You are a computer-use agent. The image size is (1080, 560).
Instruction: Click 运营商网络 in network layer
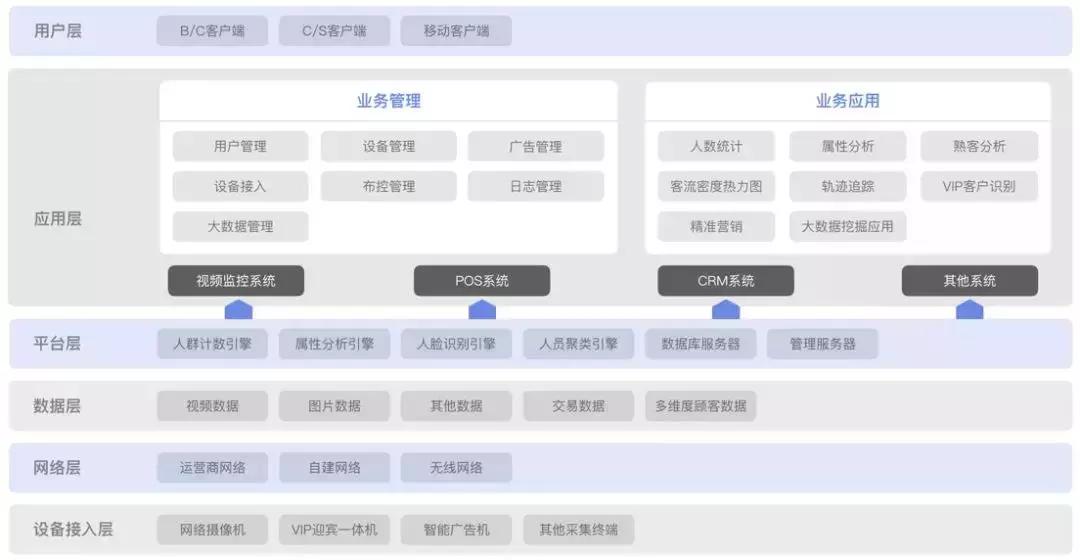[212, 468]
